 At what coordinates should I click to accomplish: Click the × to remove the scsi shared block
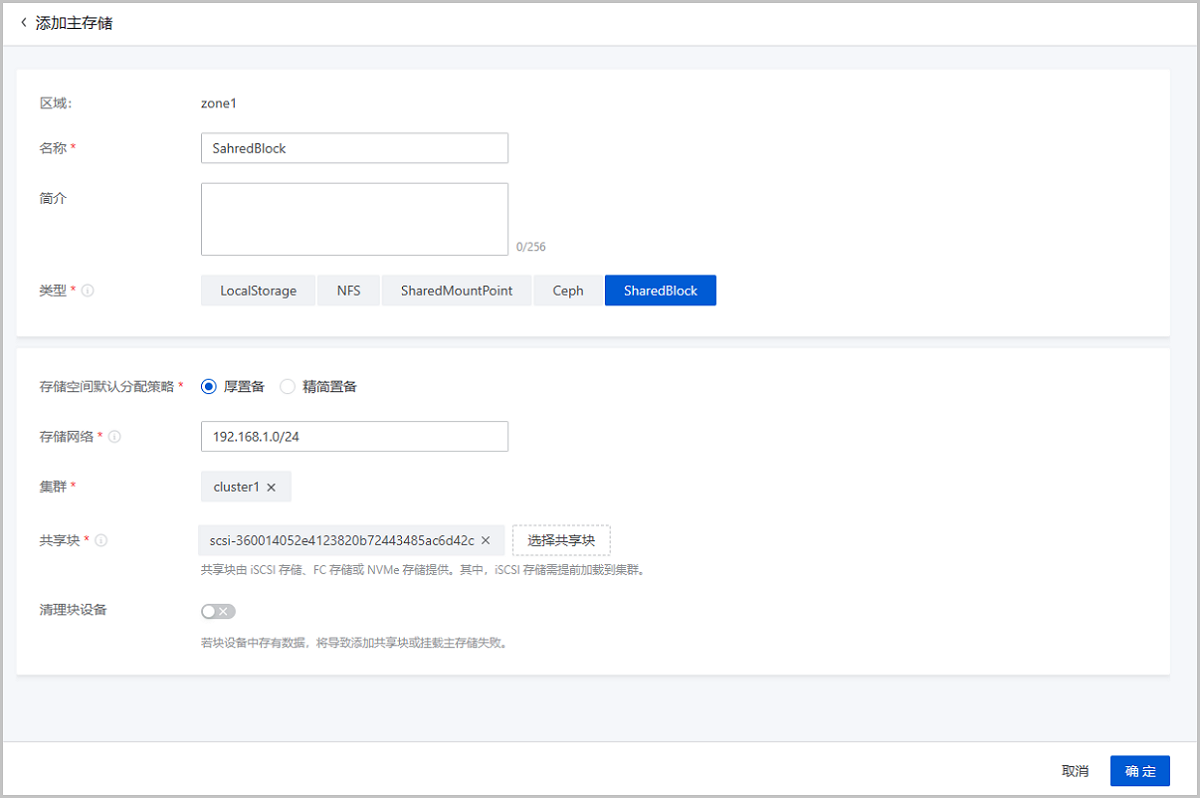485,539
